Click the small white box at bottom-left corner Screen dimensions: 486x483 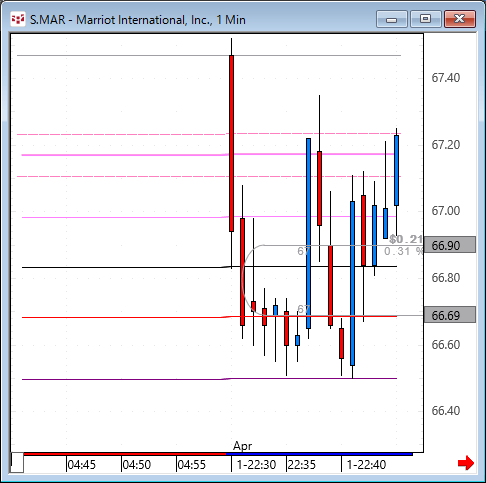coord(17,462)
